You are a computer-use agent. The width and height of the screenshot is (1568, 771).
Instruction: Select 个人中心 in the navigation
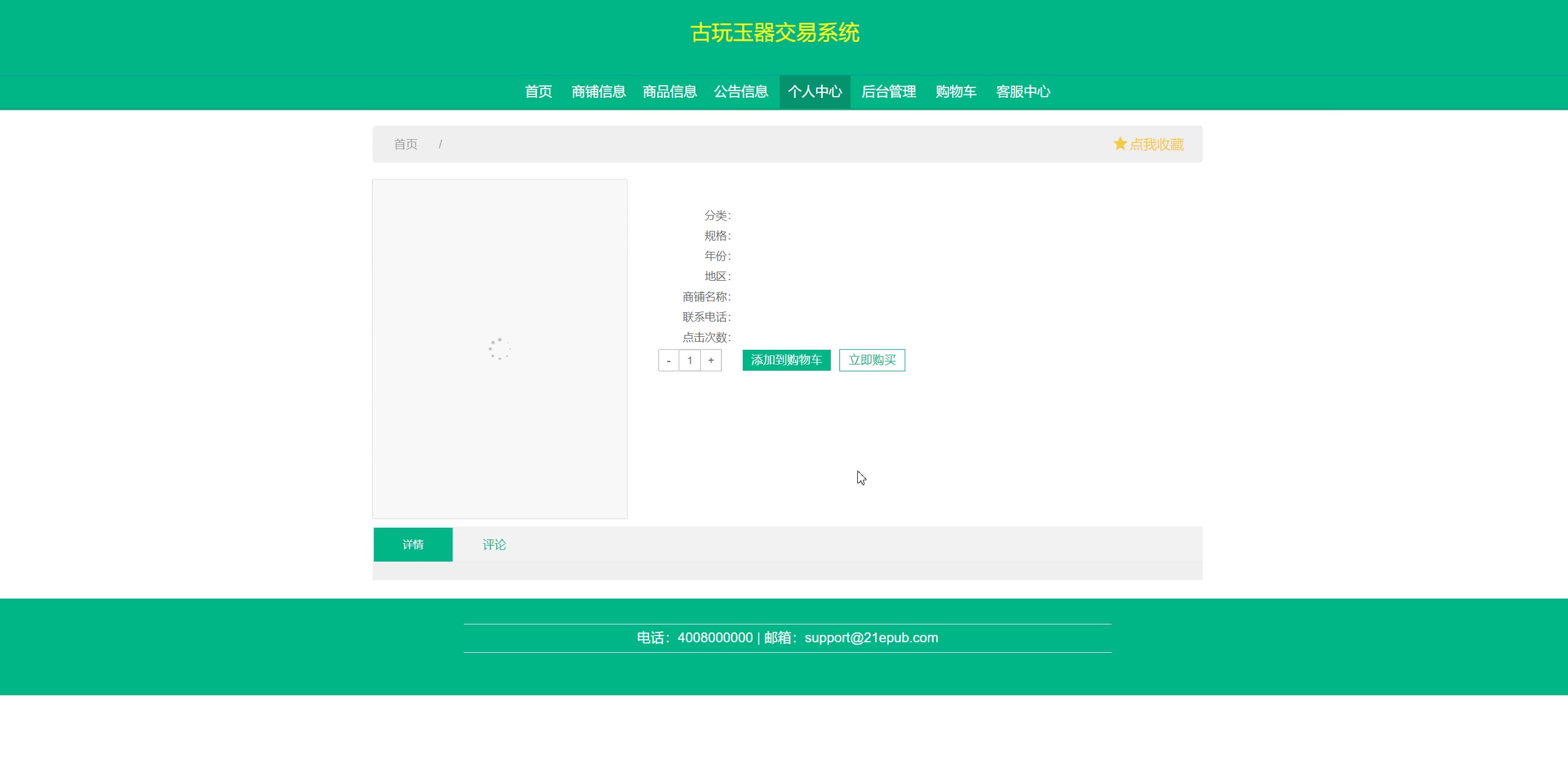point(815,92)
